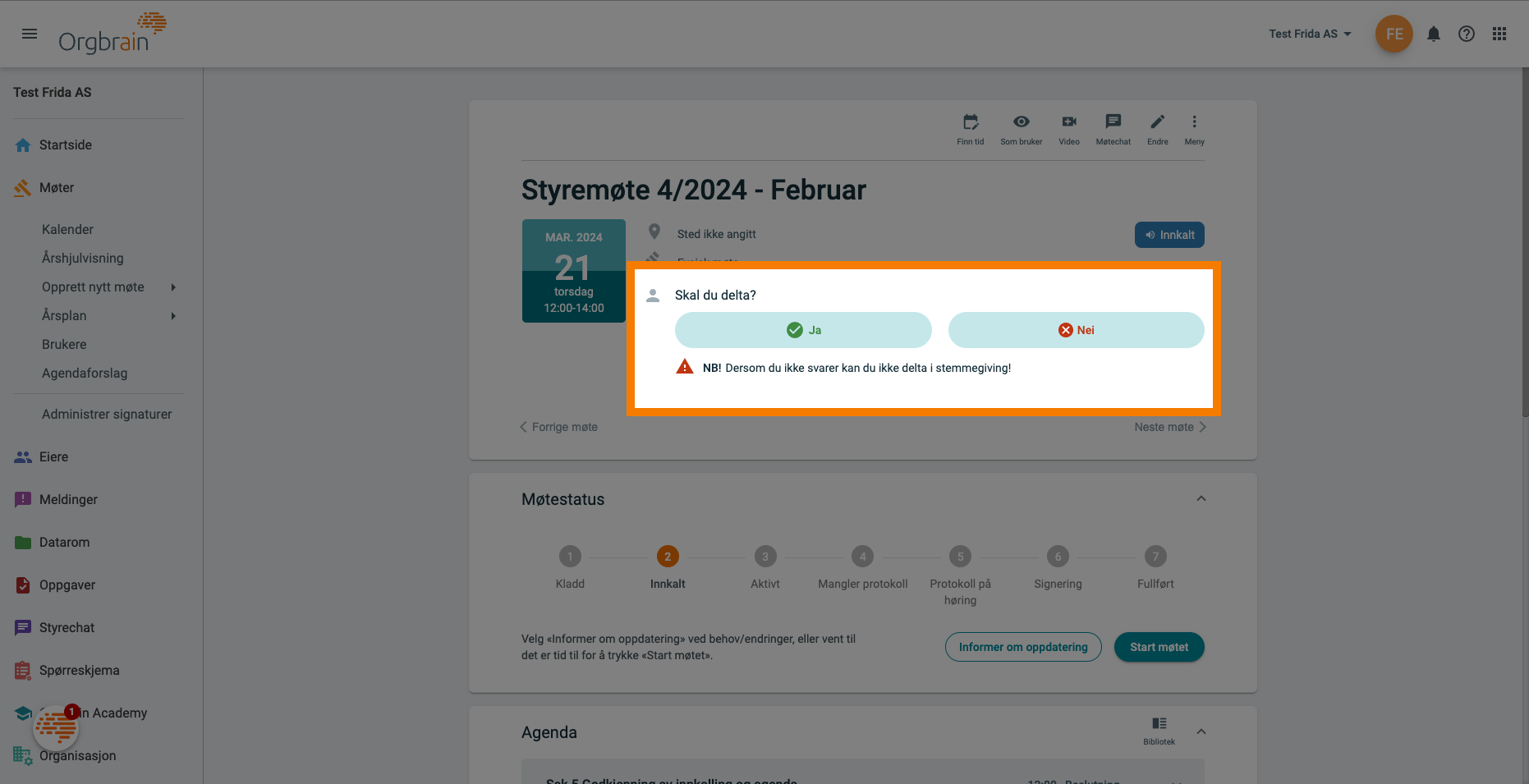Open the FE user avatar menu

(x=1394, y=34)
